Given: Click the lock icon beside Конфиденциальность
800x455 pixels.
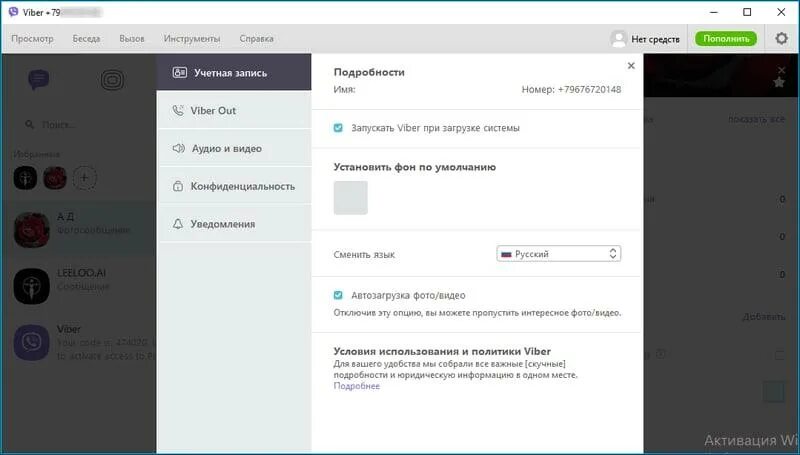Looking at the screenshot, I should [x=178, y=186].
